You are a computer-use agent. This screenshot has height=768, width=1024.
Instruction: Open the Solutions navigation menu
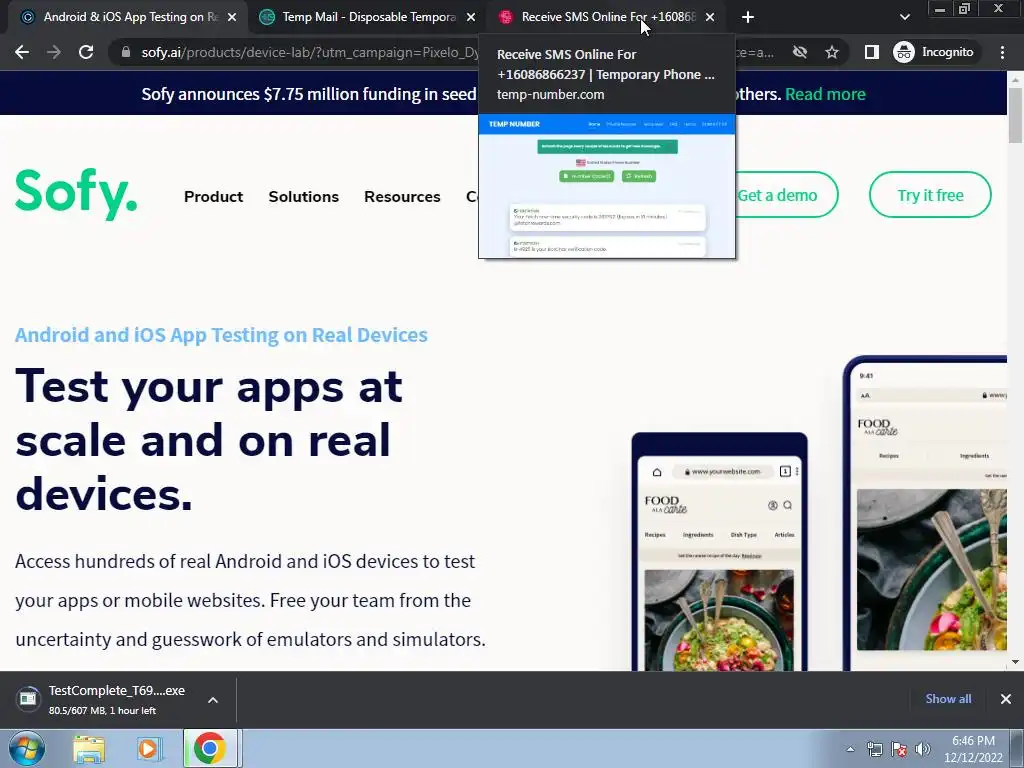pyautogui.click(x=304, y=197)
